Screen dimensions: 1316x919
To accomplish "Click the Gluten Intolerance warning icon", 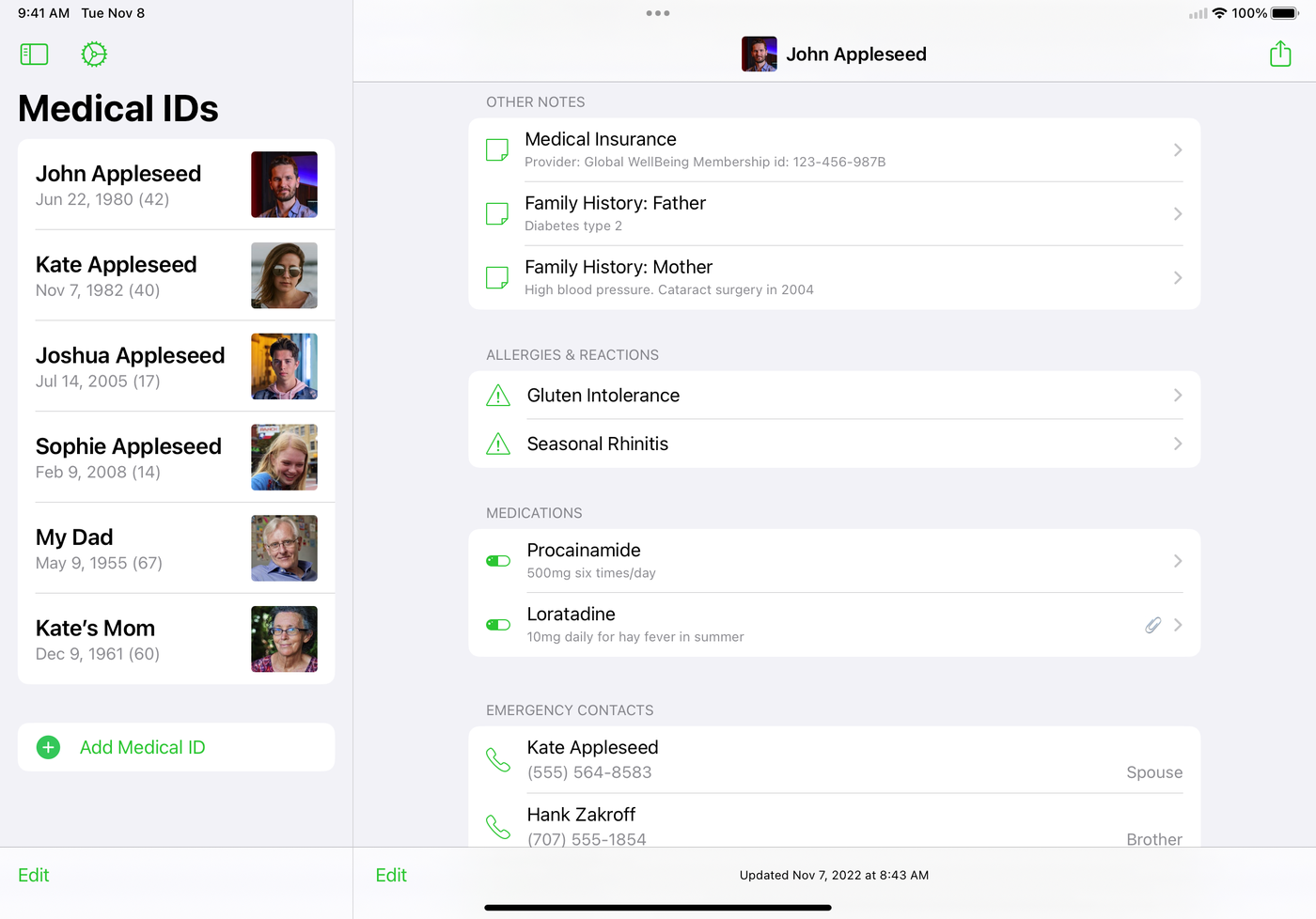I will [498, 396].
